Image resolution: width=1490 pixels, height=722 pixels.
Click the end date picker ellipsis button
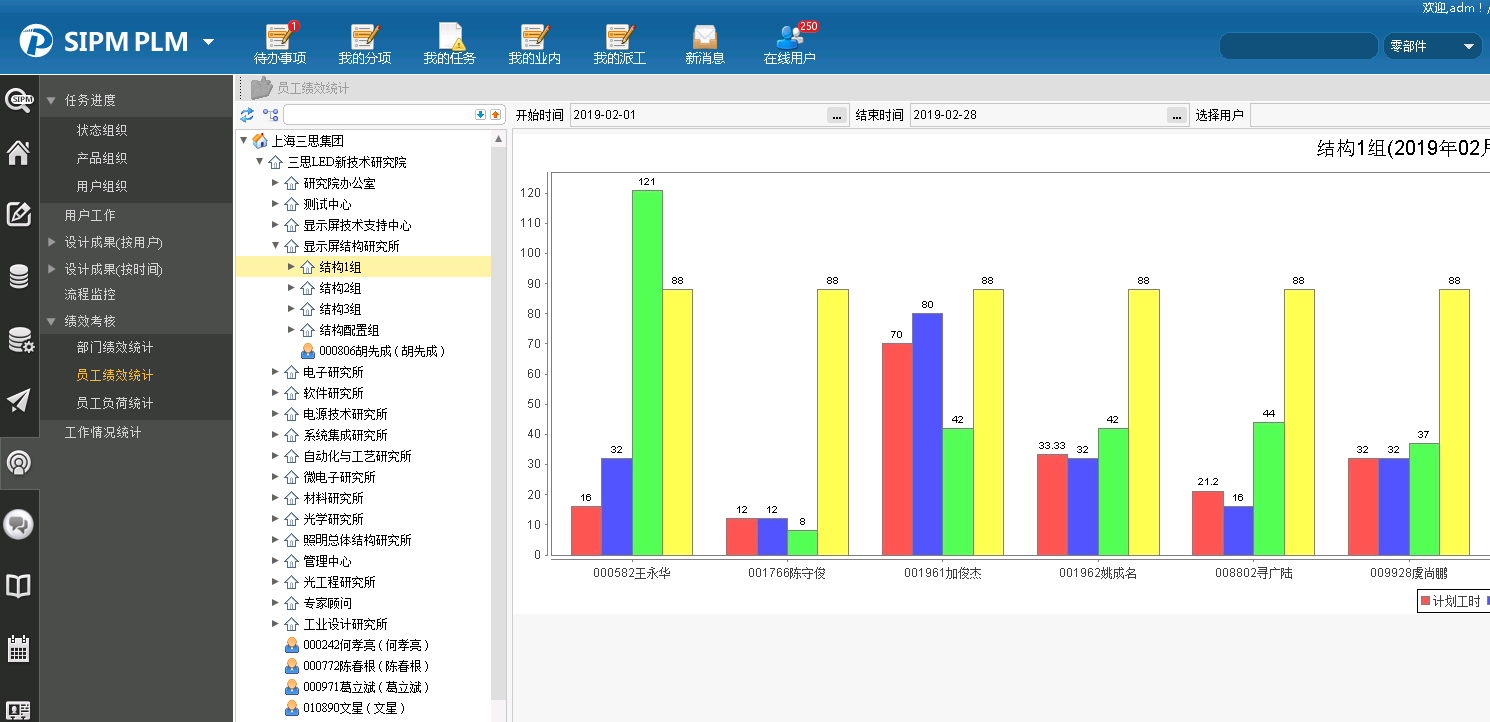(x=1176, y=116)
